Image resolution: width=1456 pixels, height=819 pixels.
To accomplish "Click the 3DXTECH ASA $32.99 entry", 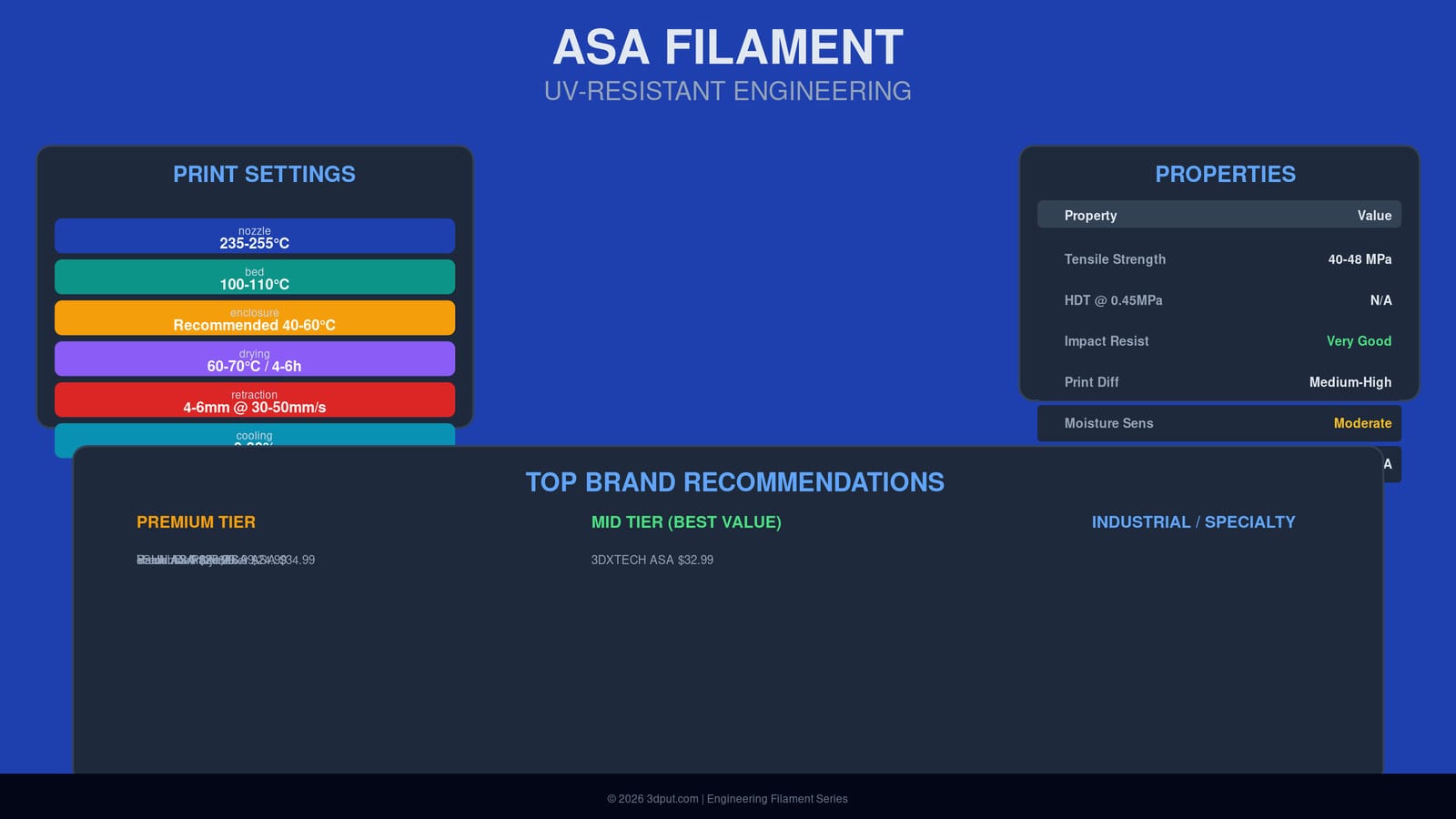I will tap(652, 560).
